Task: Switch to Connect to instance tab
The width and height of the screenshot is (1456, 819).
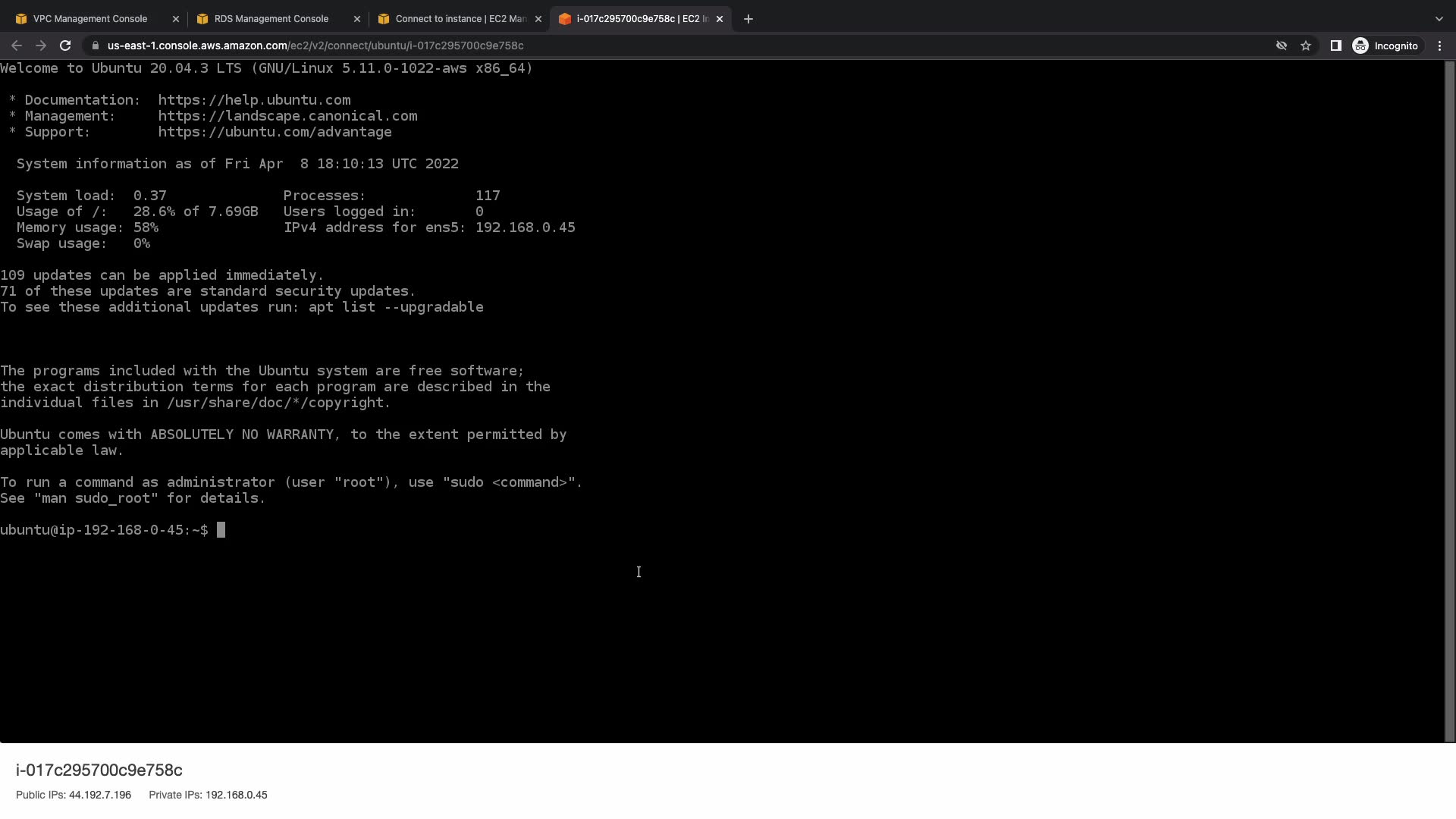Action: tap(460, 19)
